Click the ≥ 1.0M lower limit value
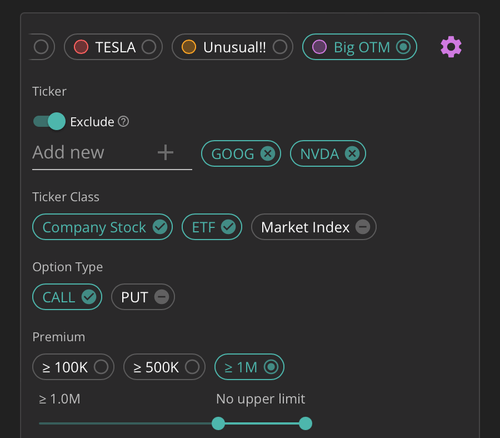 [x=60, y=399]
